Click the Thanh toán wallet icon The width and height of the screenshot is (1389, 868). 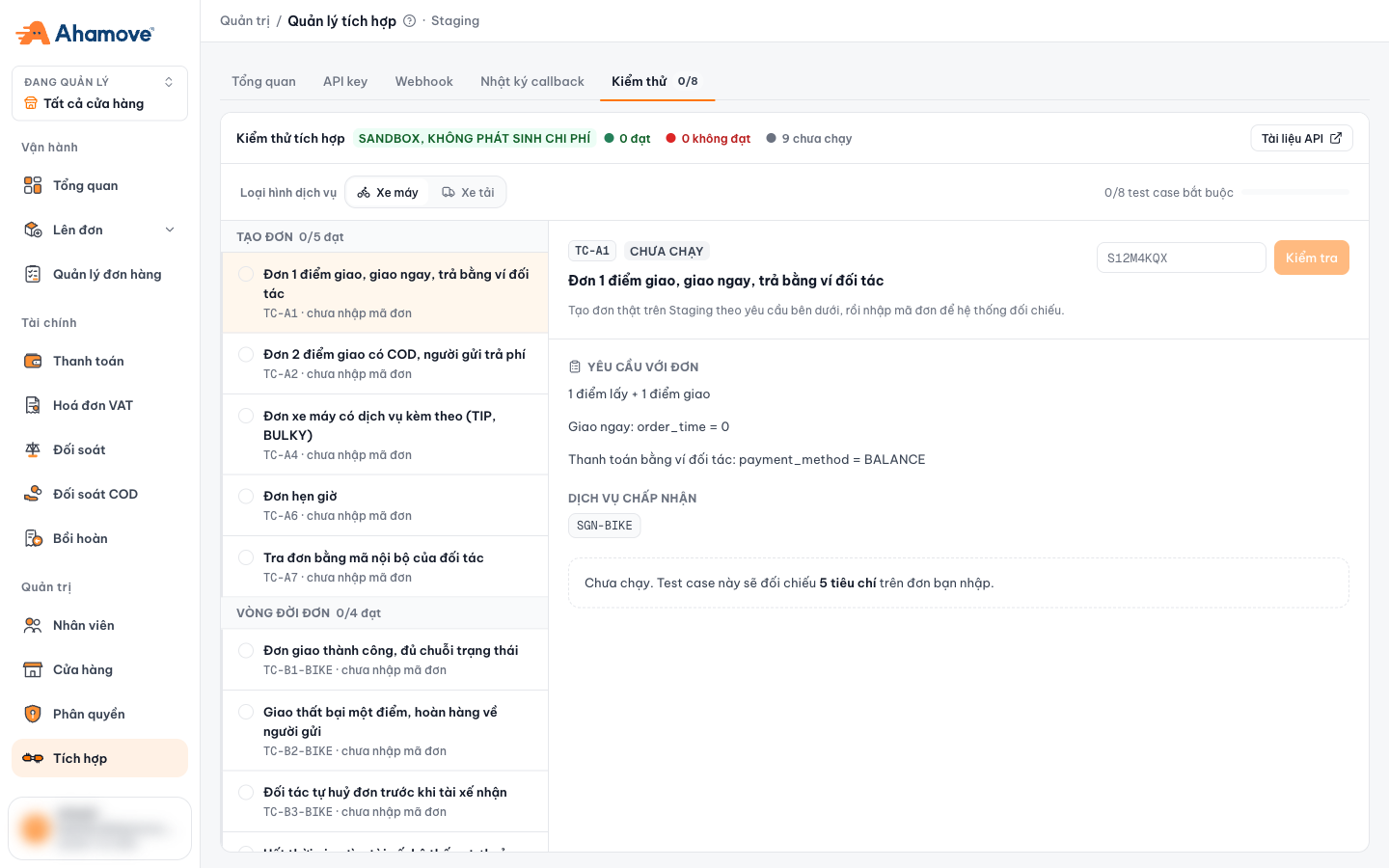[x=33, y=361]
